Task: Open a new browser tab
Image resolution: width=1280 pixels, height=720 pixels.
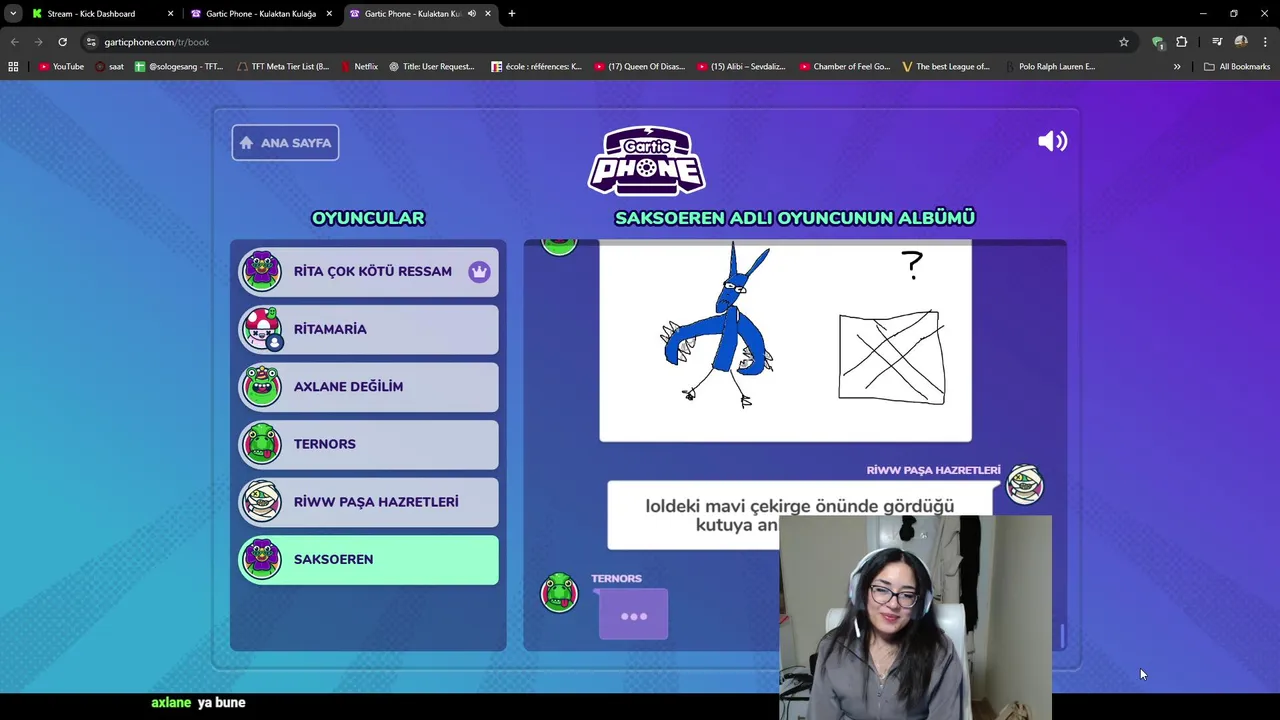Action: (x=512, y=14)
